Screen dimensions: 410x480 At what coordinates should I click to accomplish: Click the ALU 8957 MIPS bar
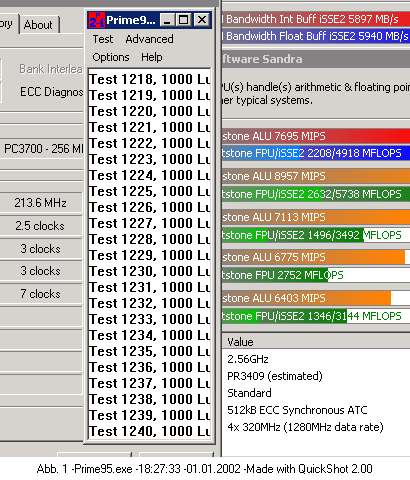tap(316, 176)
